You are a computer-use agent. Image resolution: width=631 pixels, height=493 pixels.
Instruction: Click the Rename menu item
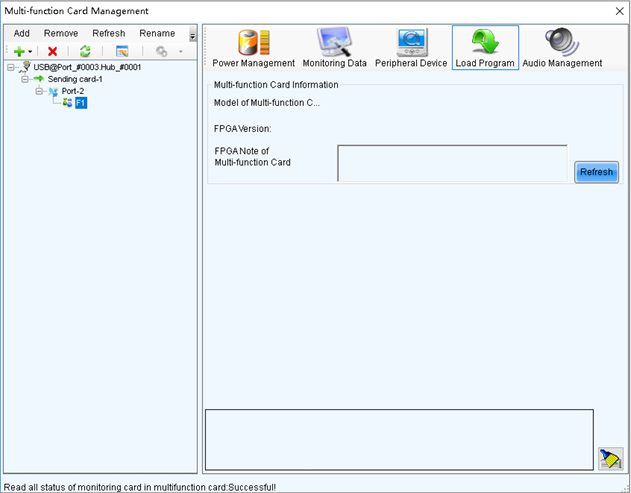(x=157, y=33)
